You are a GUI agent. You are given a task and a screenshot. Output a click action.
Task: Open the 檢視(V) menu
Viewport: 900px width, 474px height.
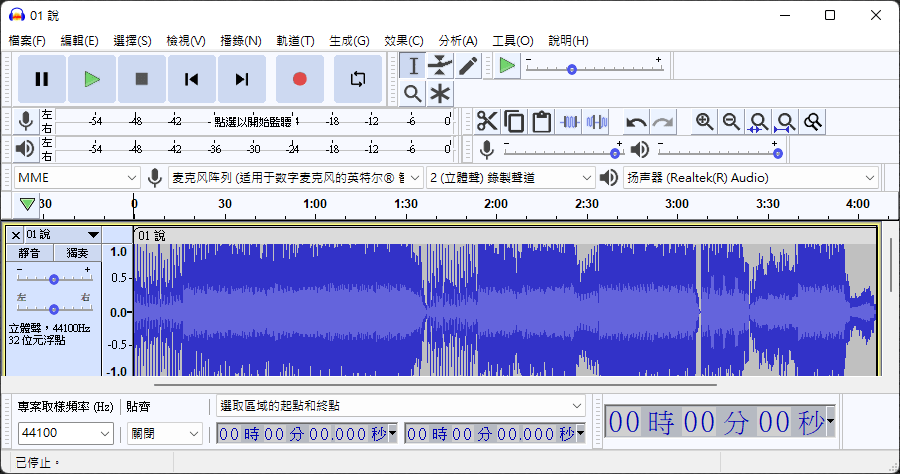186,41
